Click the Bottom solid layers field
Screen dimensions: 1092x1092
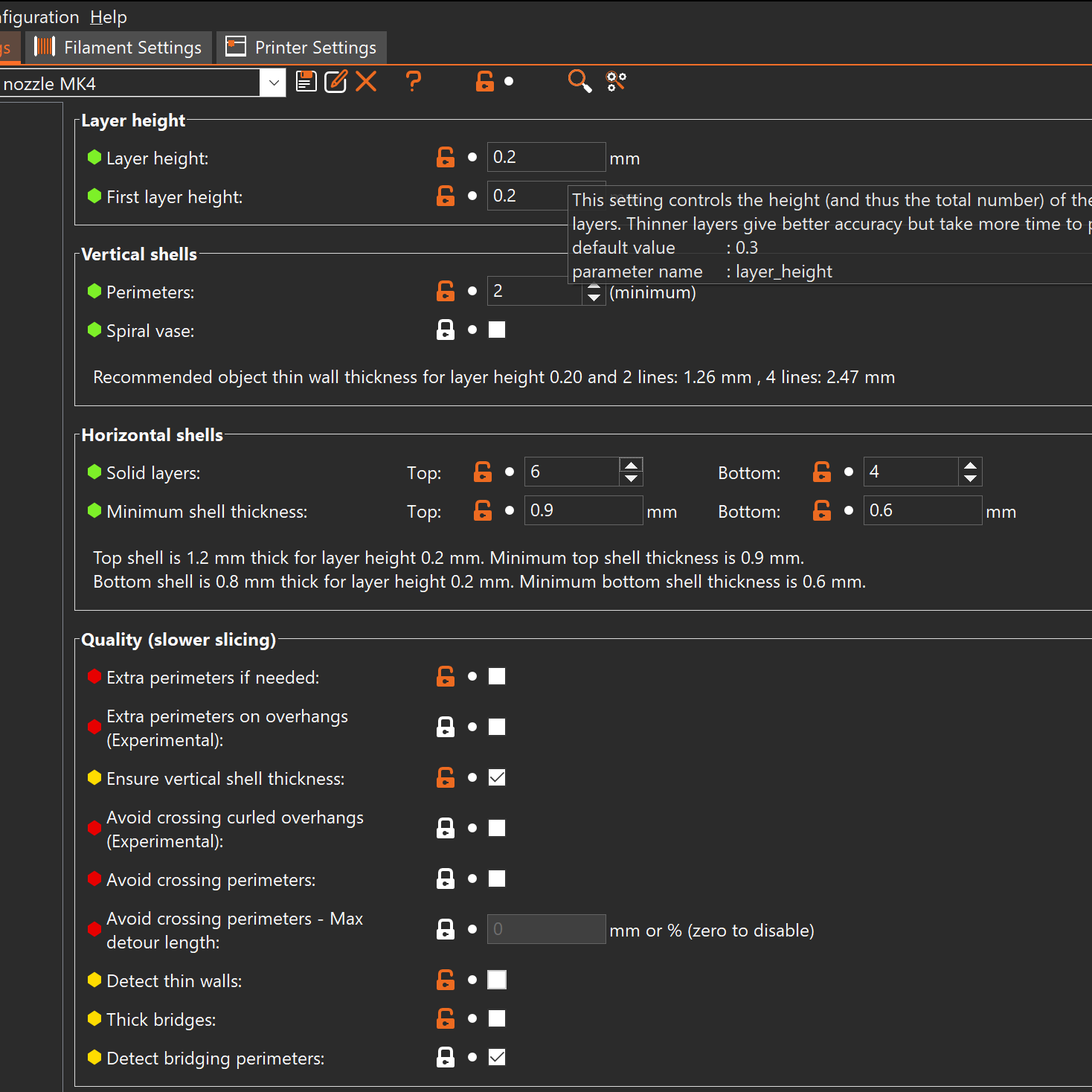[x=911, y=472]
